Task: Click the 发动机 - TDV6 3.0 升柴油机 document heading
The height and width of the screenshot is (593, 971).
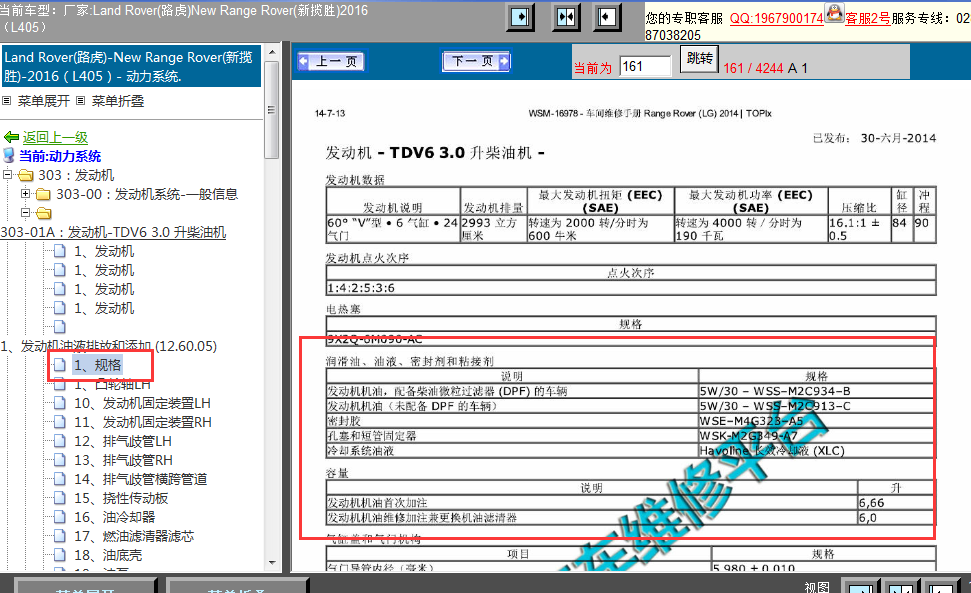Action: tap(435, 153)
